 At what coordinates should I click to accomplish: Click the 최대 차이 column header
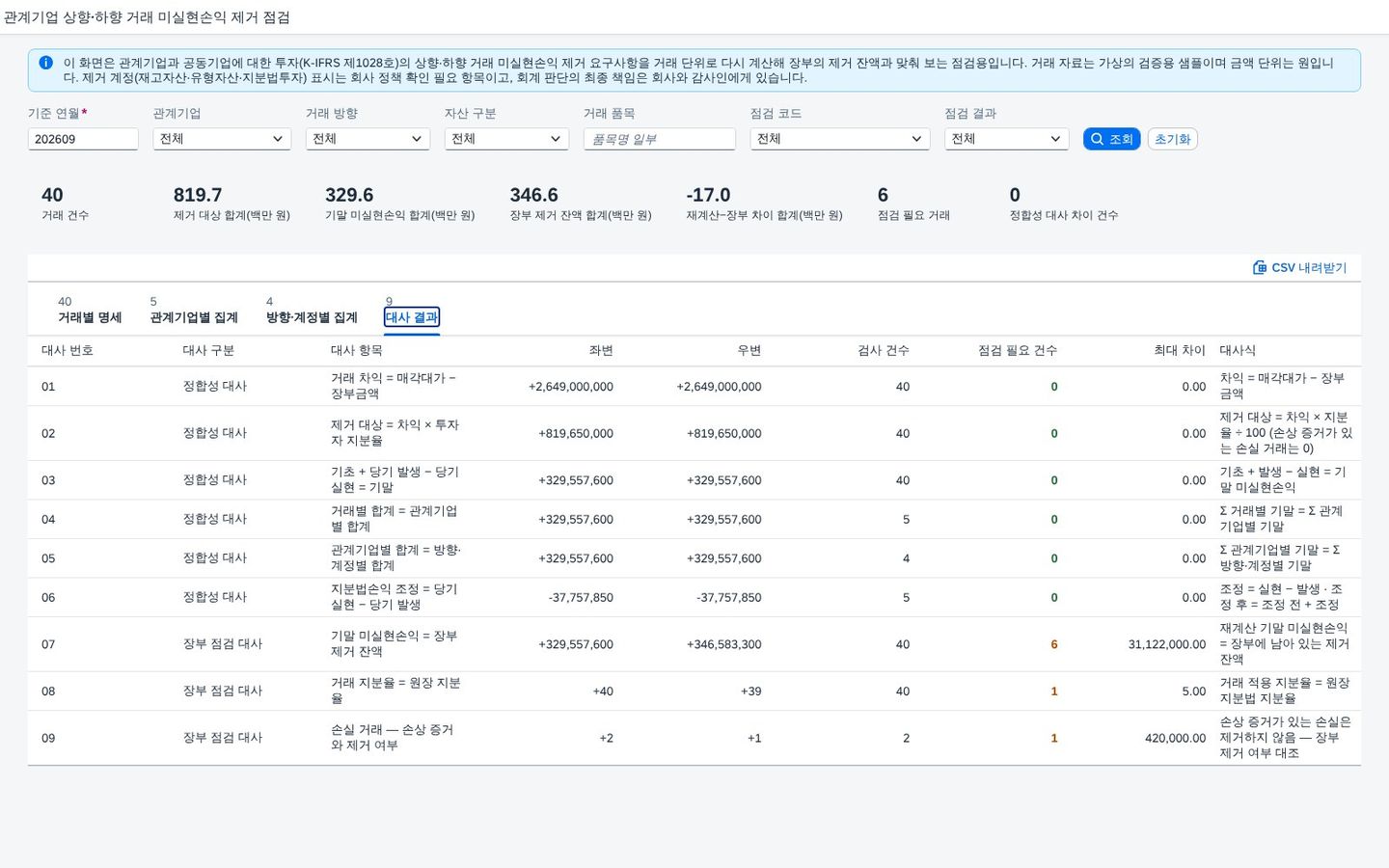pyautogui.click(x=1180, y=350)
